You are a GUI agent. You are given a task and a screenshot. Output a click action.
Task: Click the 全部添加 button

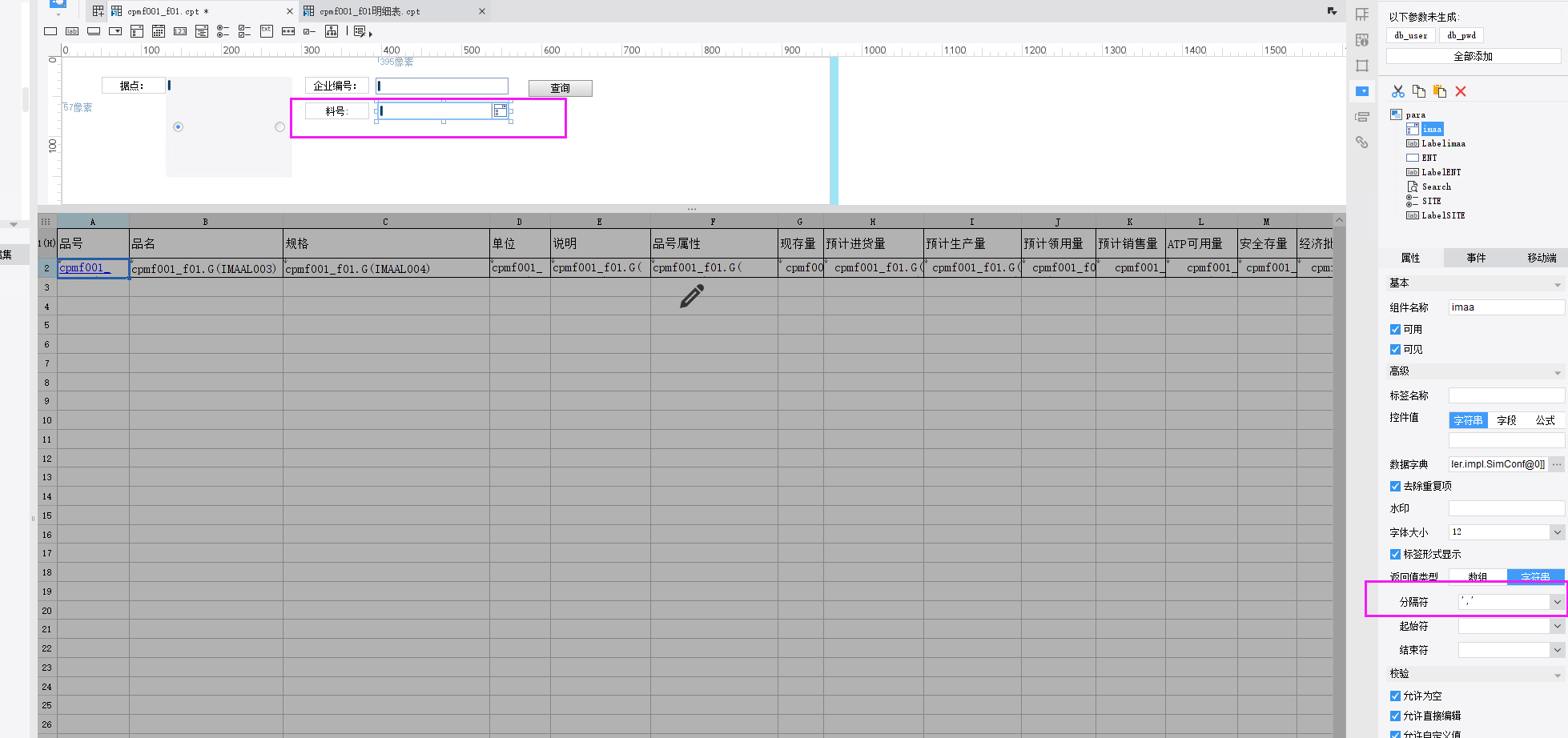[1474, 56]
